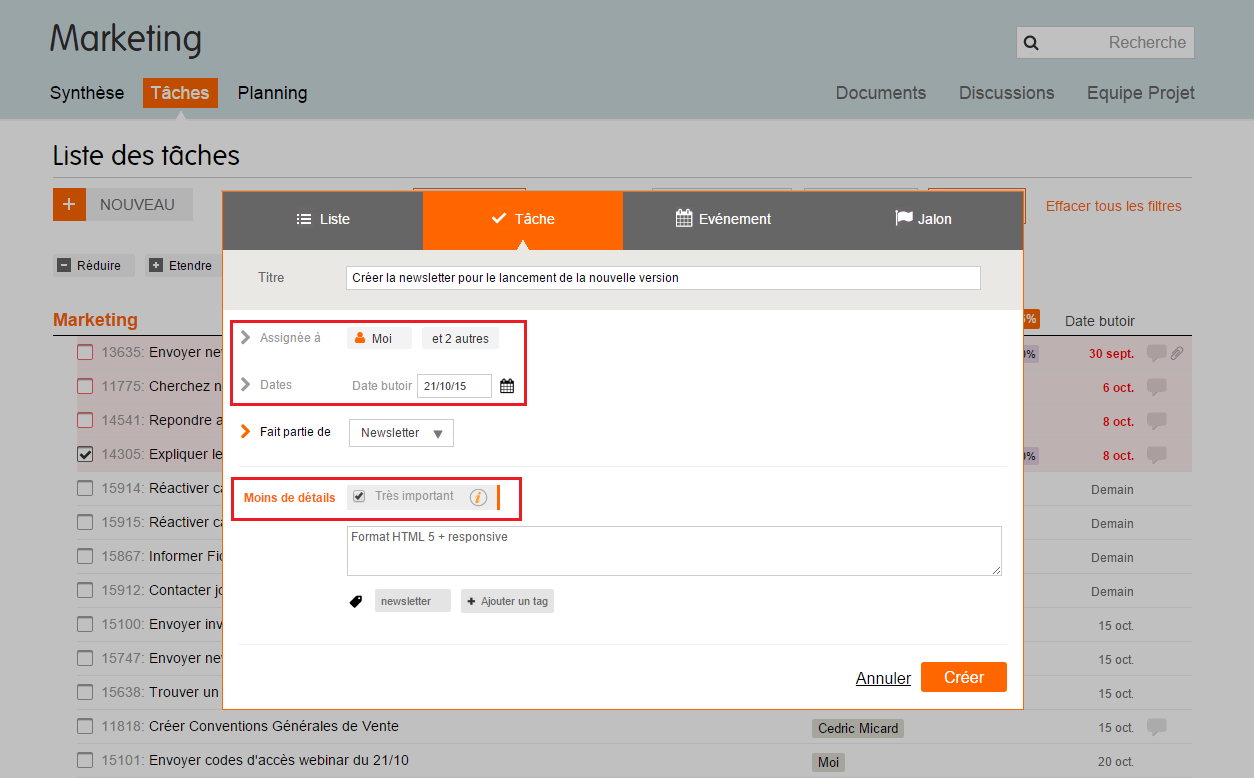Check the box for task 13635
Screen dimensions: 1254x778
[86, 352]
